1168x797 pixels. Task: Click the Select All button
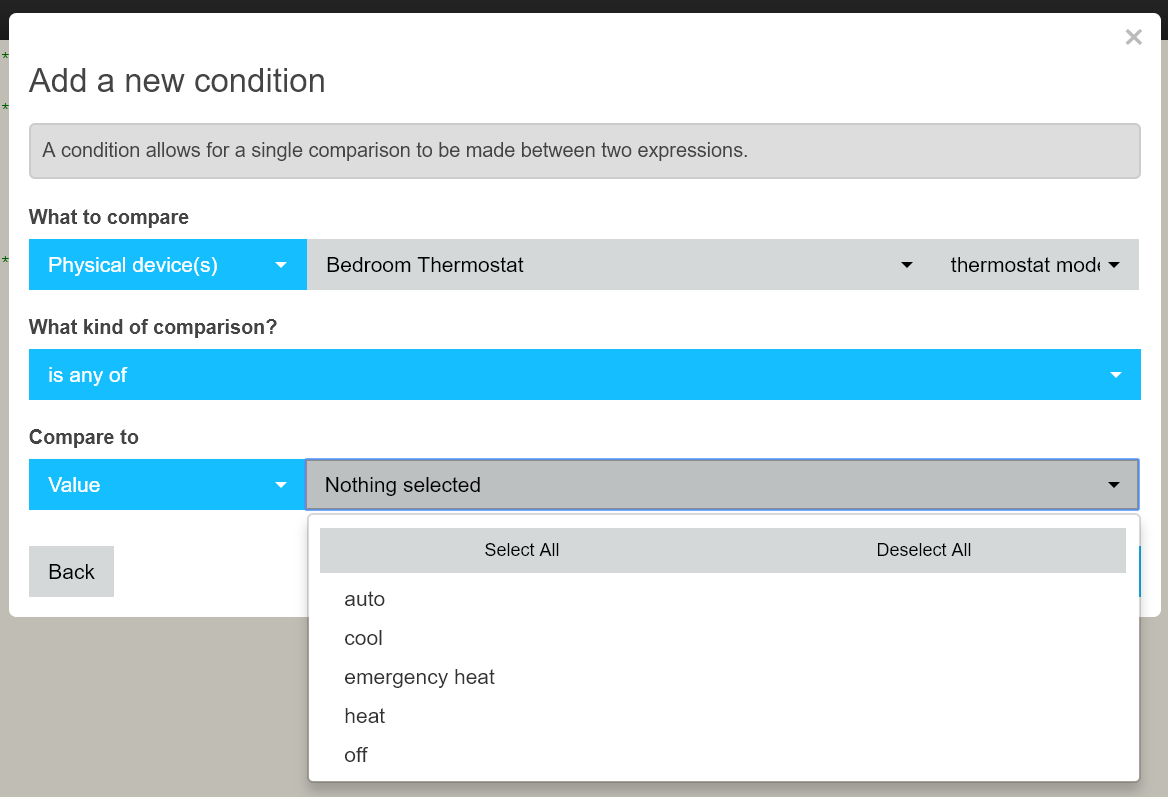pyautogui.click(x=521, y=550)
